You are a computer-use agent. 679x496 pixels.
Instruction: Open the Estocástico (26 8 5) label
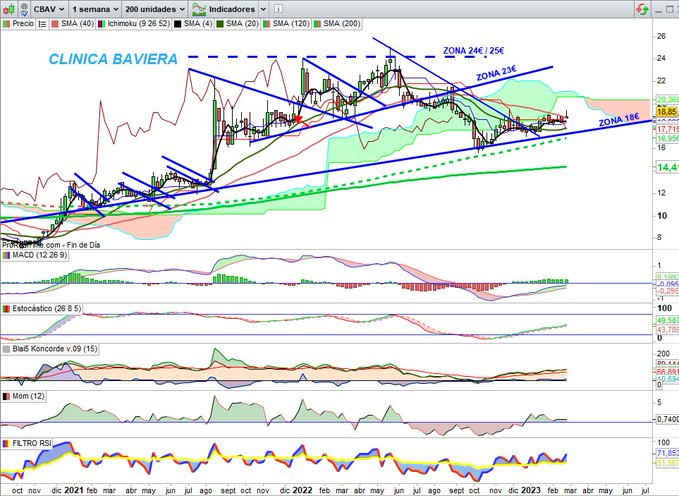(x=42, y=308)
